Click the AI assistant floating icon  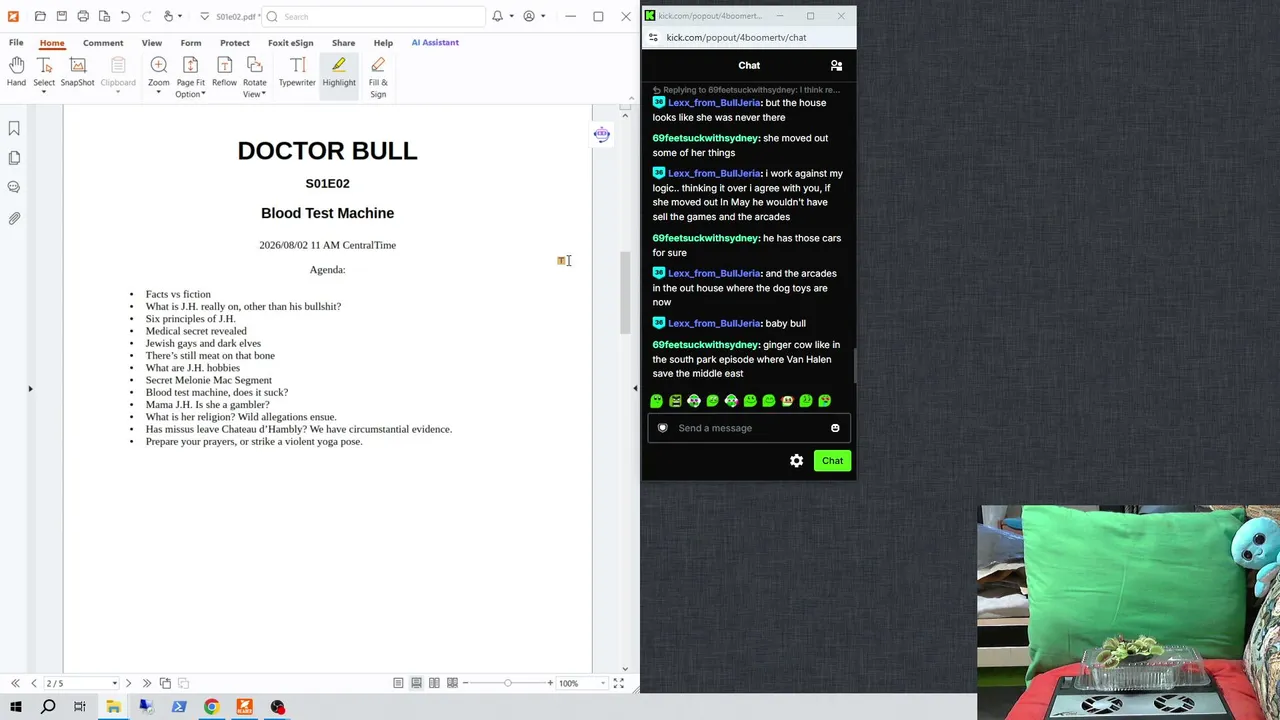[x=601, y=135]
